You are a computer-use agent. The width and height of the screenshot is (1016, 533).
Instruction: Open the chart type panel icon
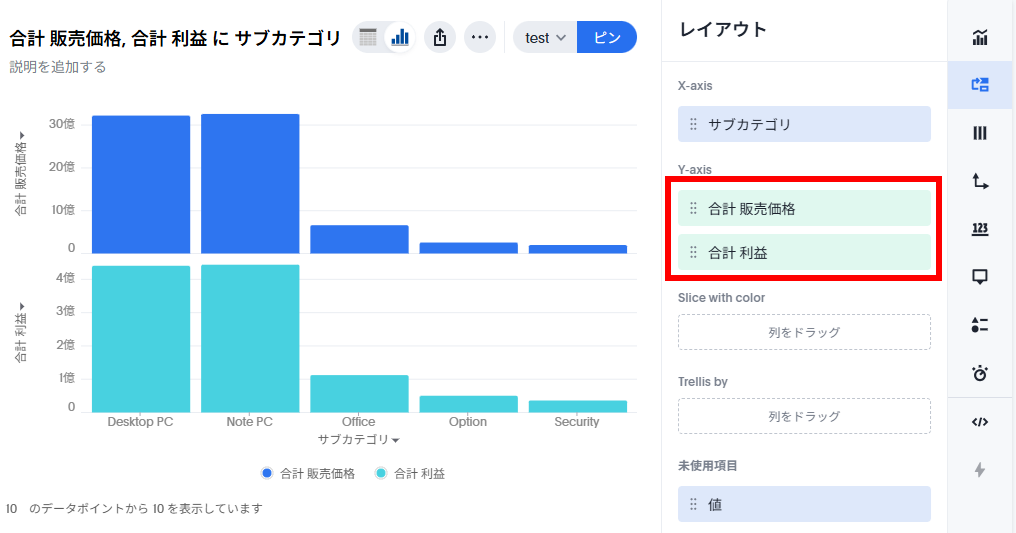click(980, 38)
